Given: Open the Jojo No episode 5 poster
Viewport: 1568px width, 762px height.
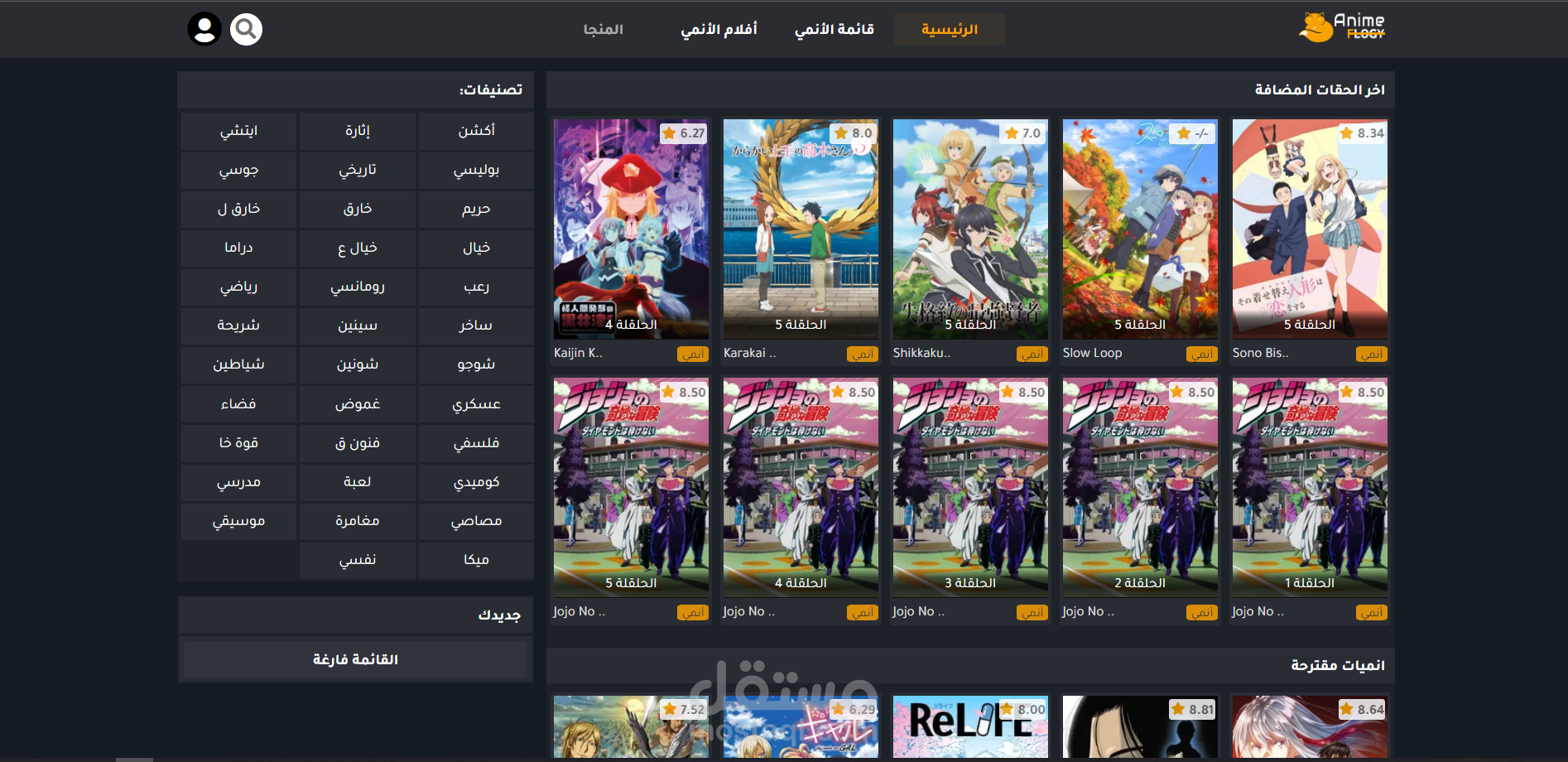Looking at the screenshot, I should (631, 488).
